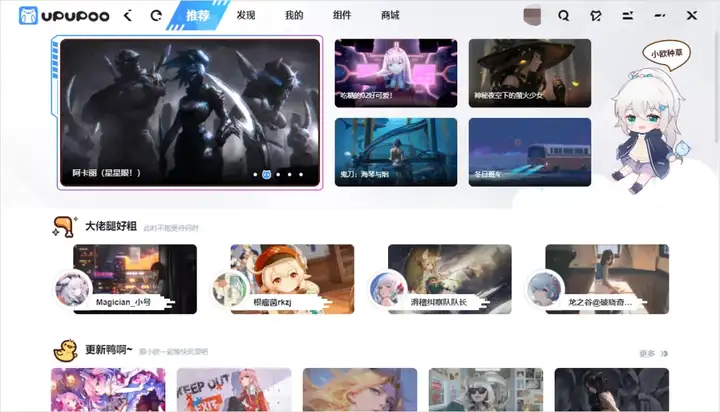Image resolution: width=720 pixels, height=412 pixels.
Task: Click 滑稽纠察队队长 avatar
Action: coord(388,288)
